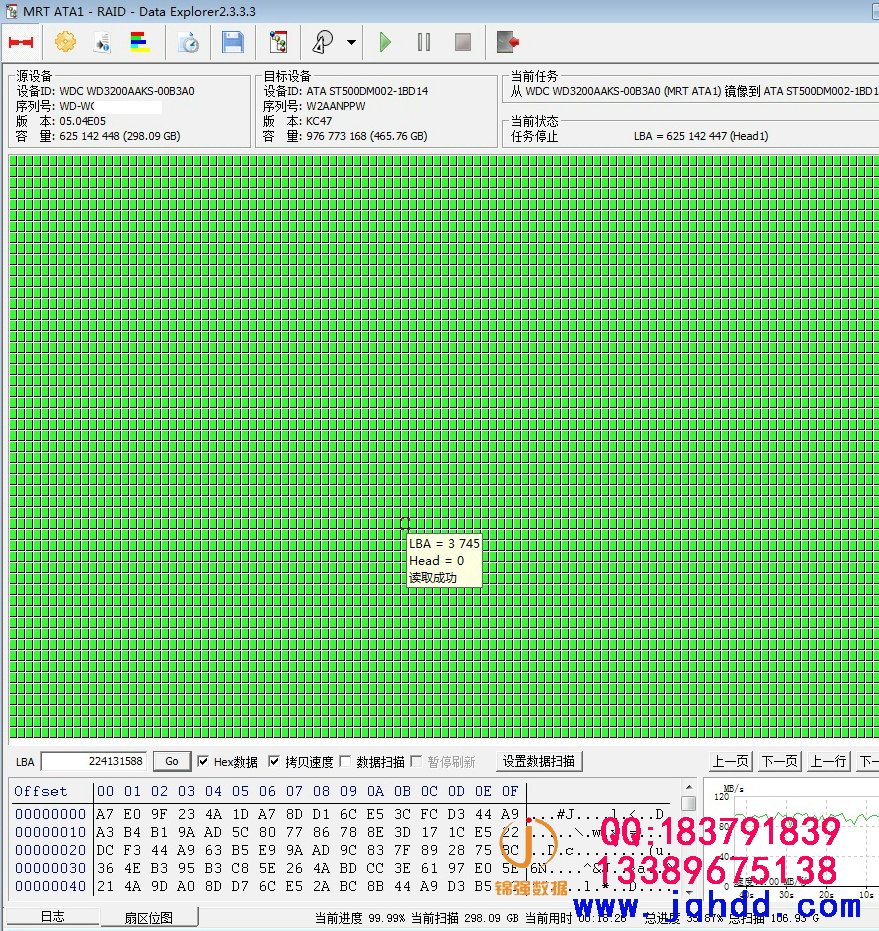Screen dimensions: 879x931
Task: Click source capacity 625 142 448 text
Action: click(119, 136)
